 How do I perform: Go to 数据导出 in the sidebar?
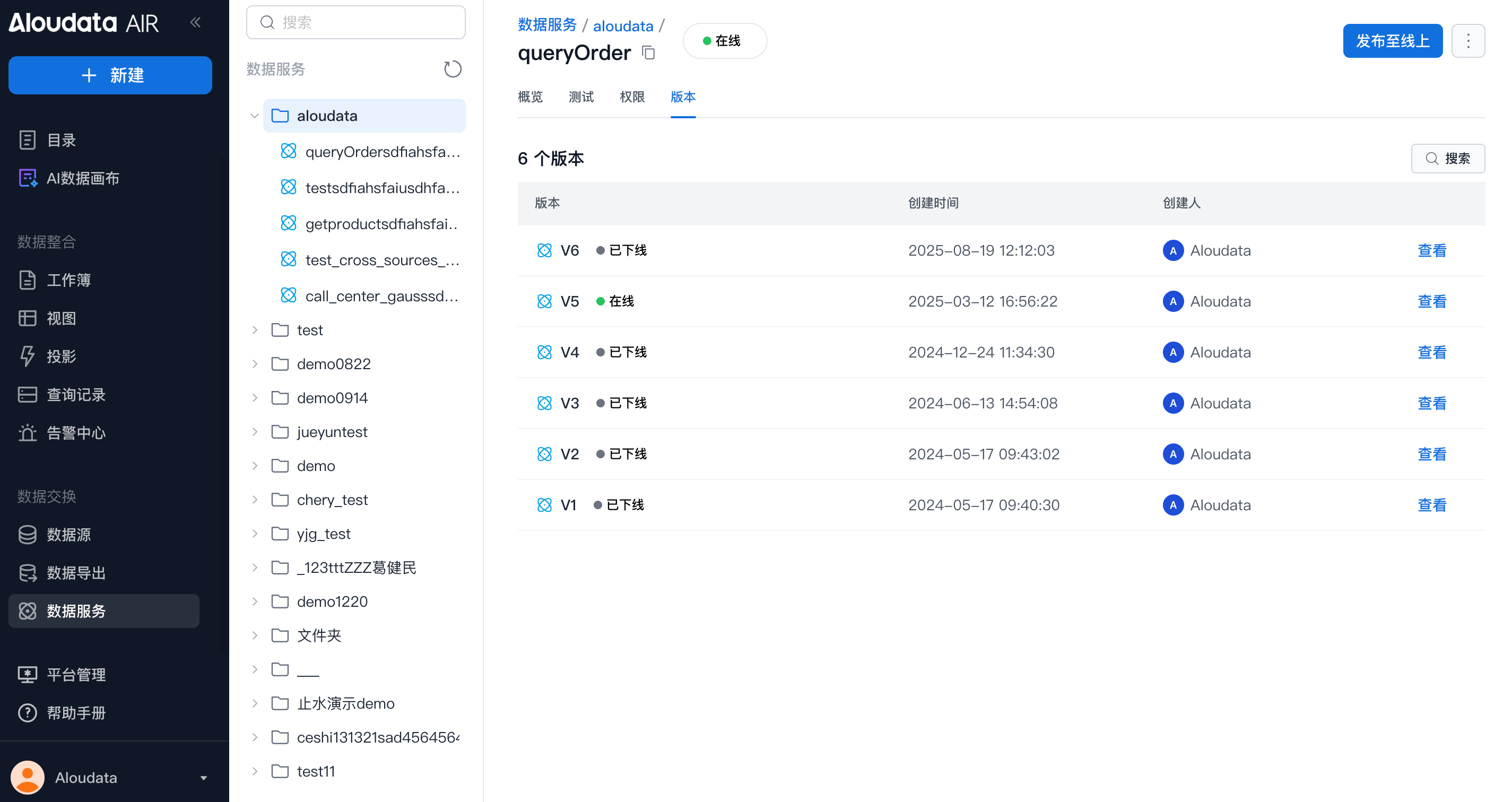pos(76,573)
